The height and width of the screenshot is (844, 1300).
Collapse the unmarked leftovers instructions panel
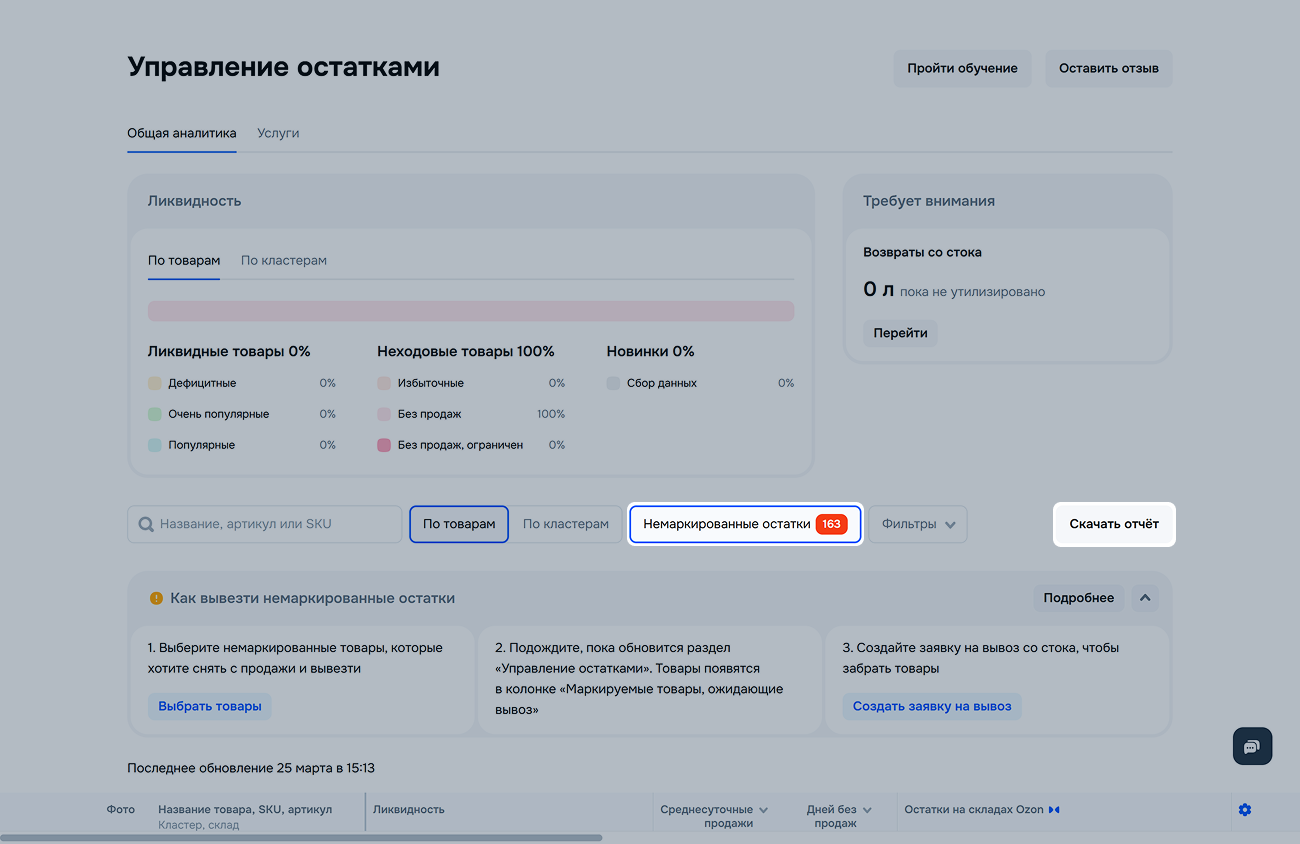(x=1146, y=598)
